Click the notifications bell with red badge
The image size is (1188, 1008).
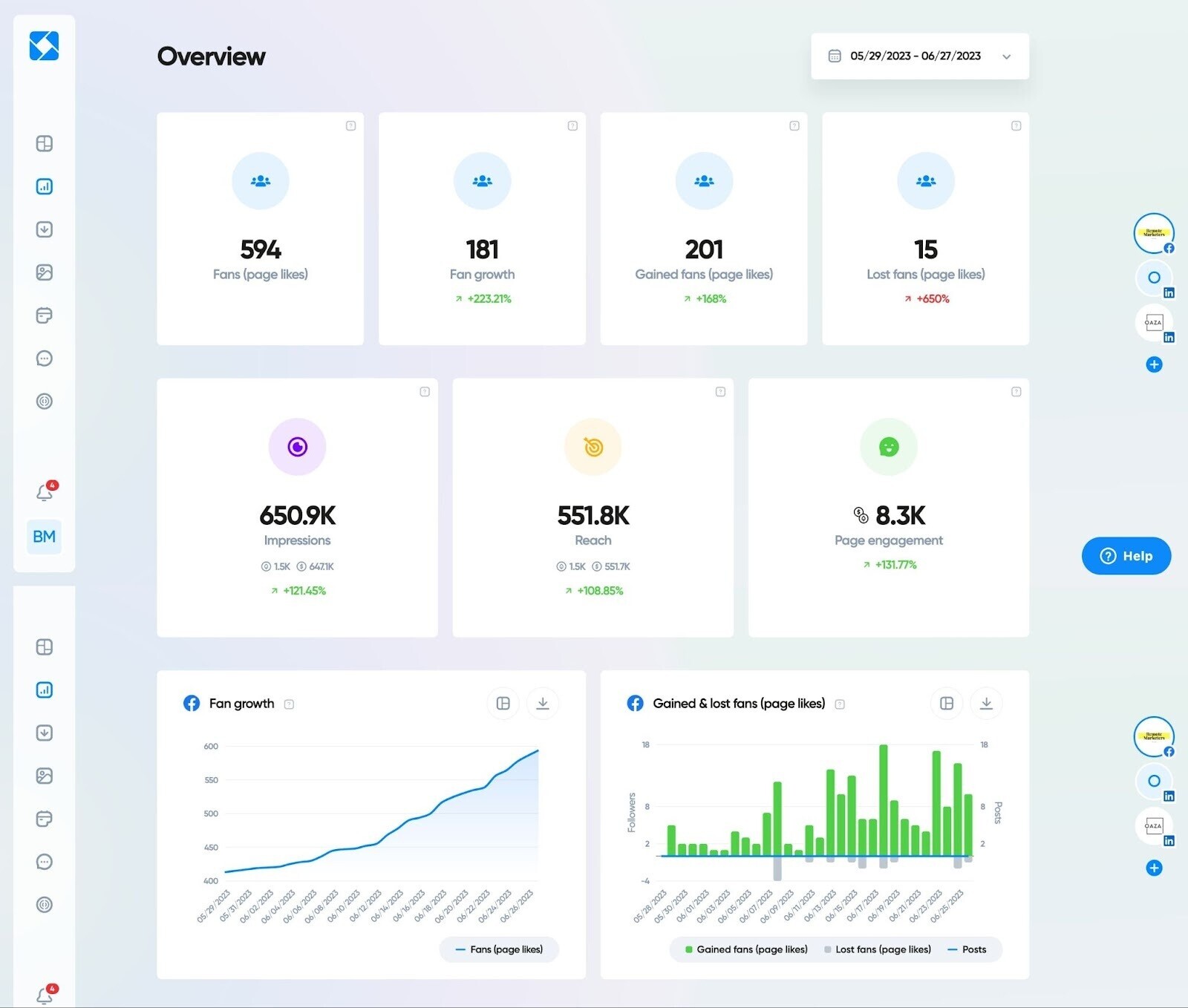45,492
